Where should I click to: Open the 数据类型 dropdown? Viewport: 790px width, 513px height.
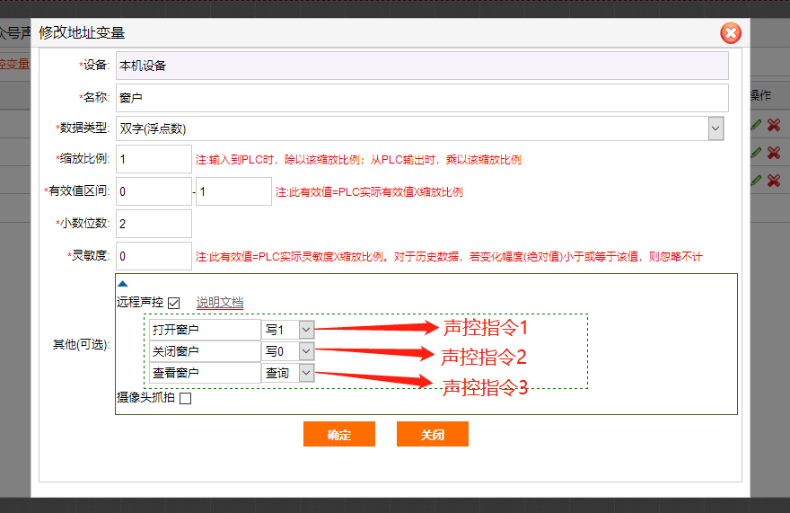(715, 128)
